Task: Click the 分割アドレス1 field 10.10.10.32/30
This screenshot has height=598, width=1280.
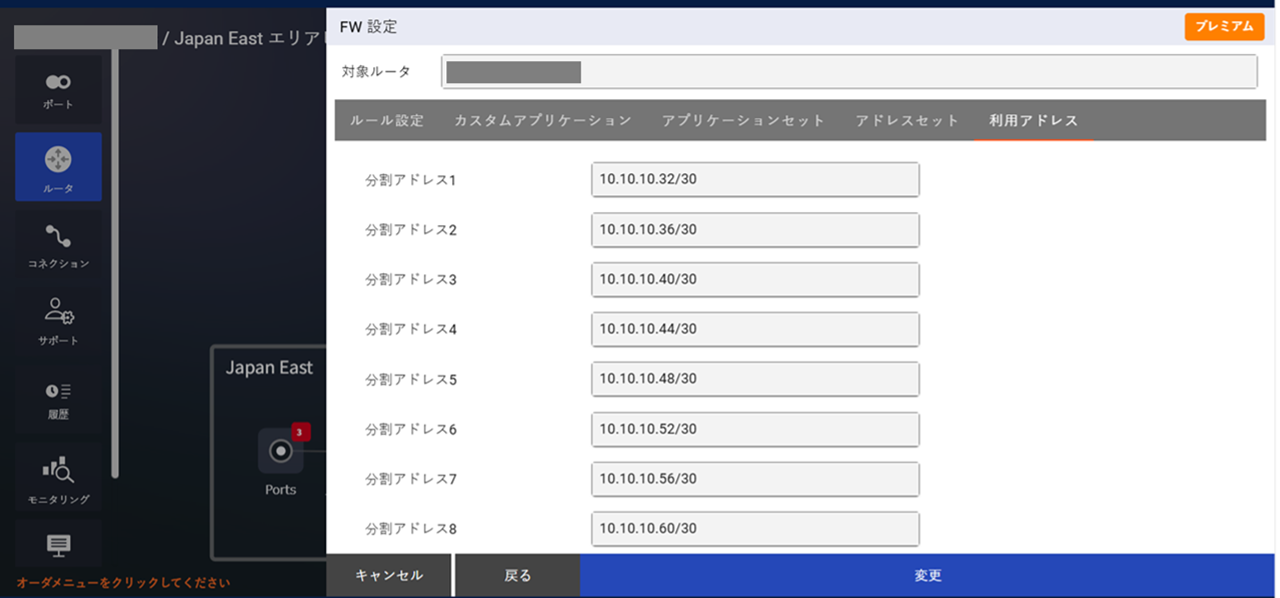Action: pos(755,180)
